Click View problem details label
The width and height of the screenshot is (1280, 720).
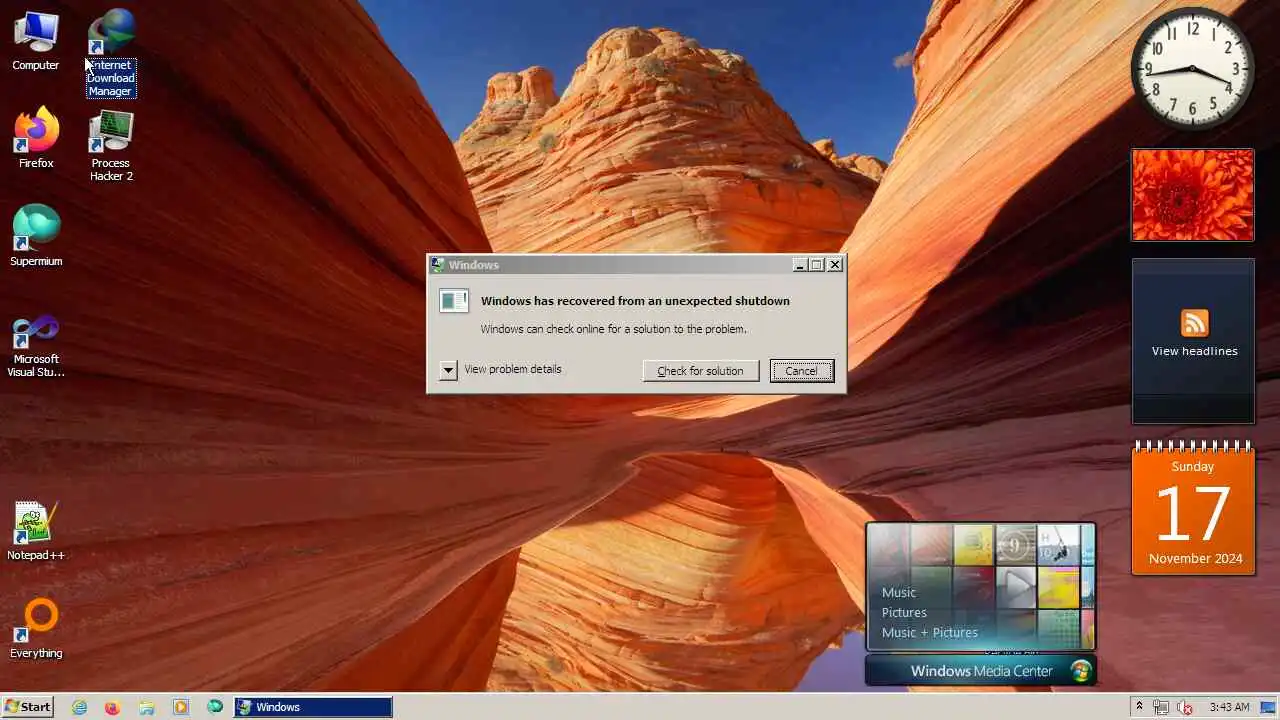point(513,369)
